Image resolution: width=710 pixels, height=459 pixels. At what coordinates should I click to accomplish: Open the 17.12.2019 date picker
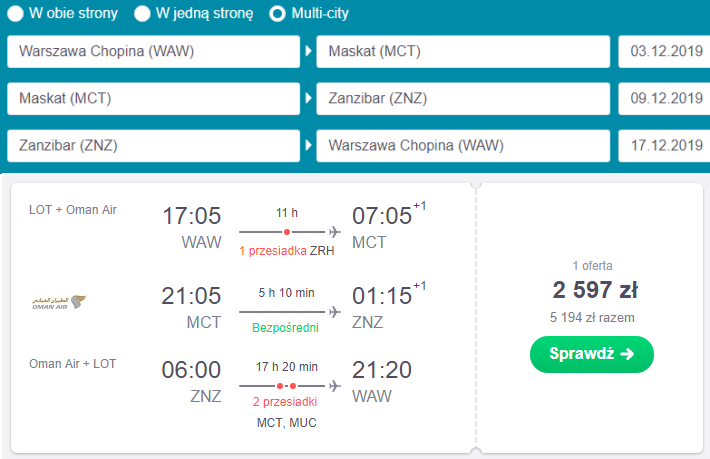click(664, 146)
